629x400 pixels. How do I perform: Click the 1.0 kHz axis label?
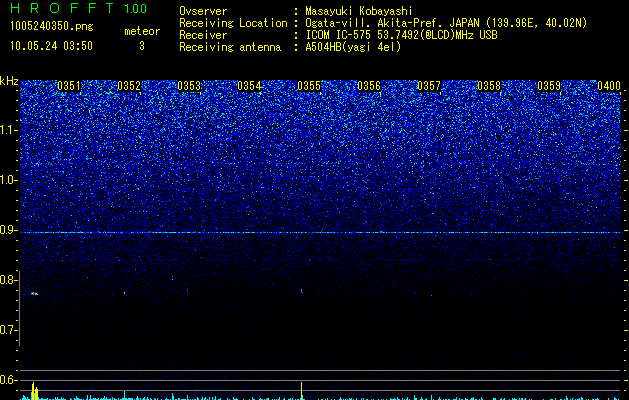tap(8, 180)
